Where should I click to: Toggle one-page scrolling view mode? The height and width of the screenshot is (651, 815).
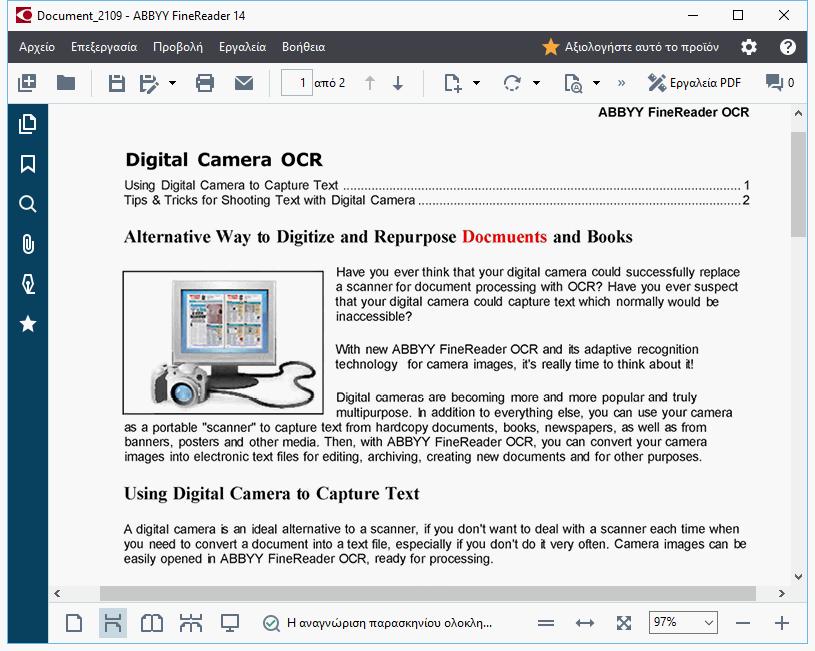(x=113, y=623)
